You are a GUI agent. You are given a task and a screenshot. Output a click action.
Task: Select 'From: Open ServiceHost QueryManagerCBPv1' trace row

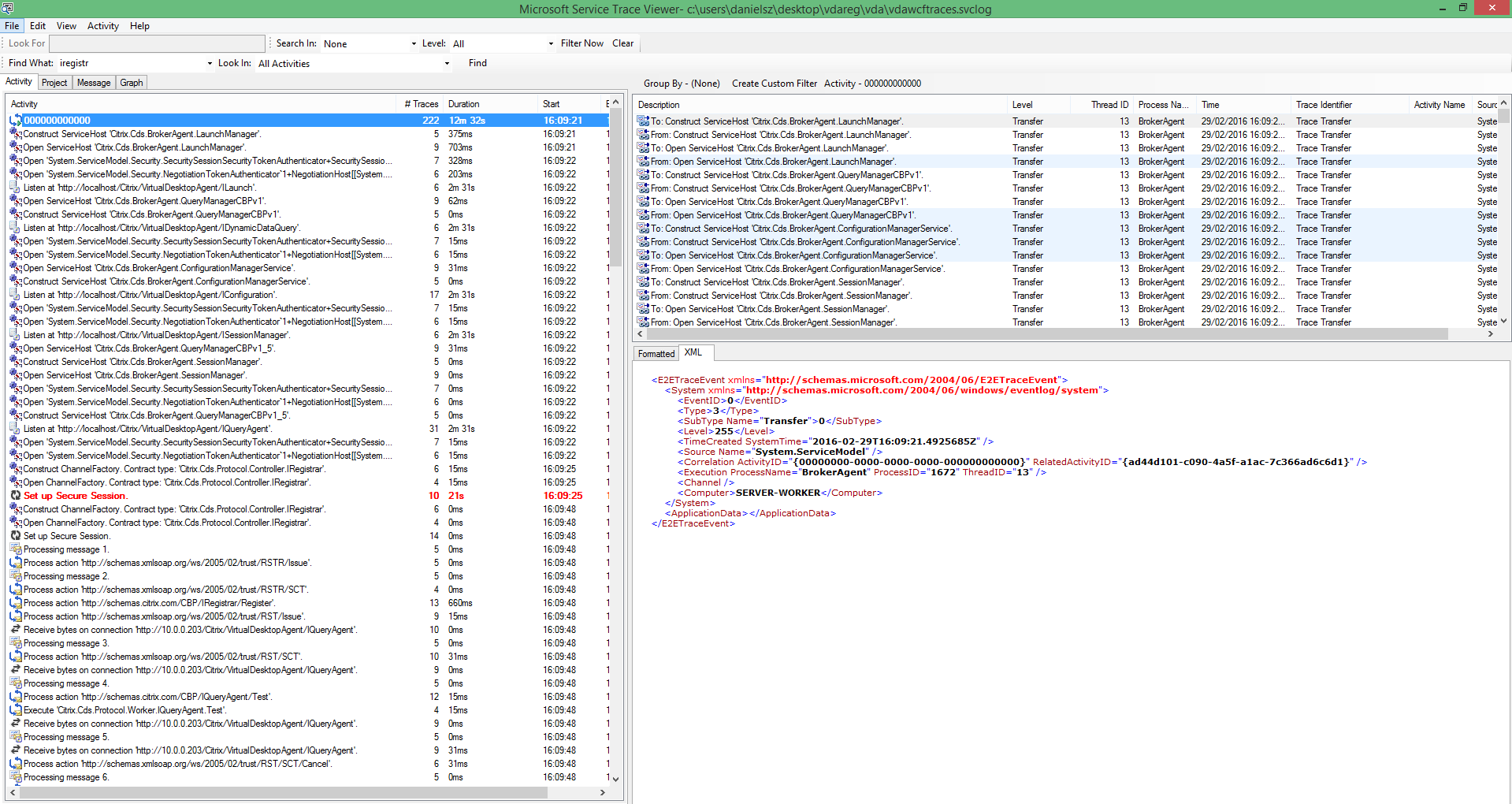click(x=1066, y=215)
